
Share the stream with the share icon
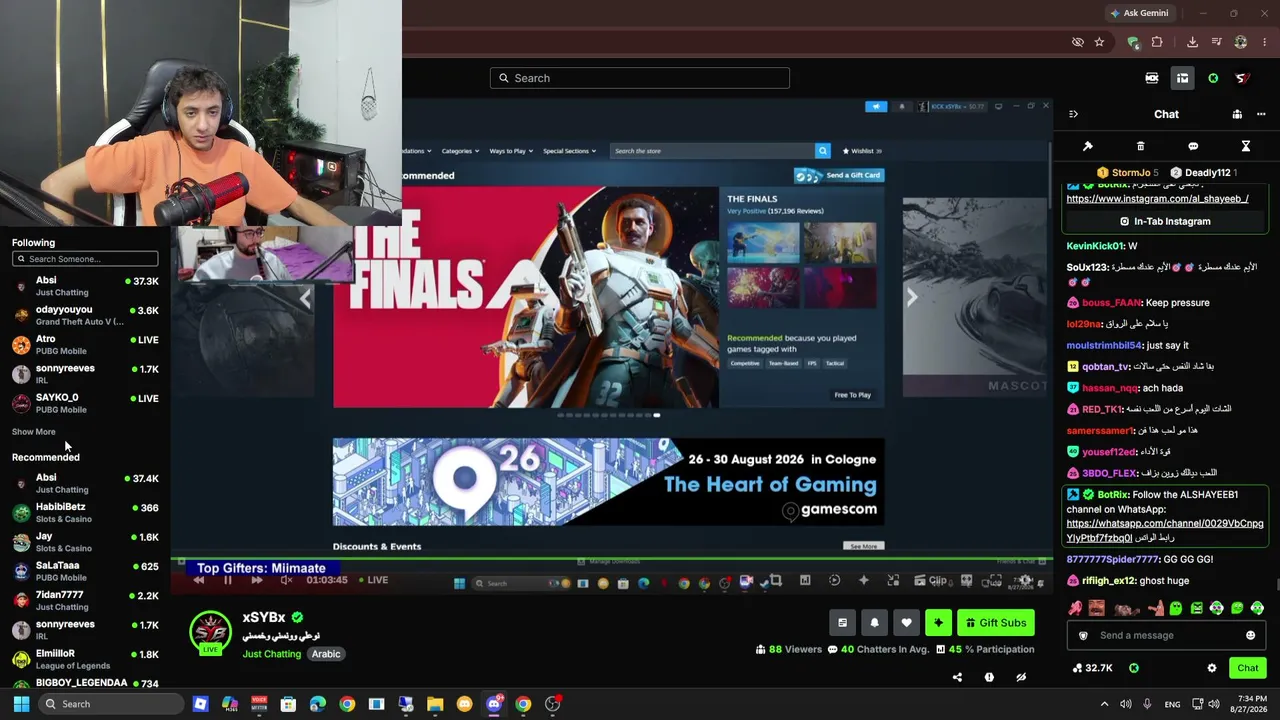pyautogui.click(x=957, y=677)
